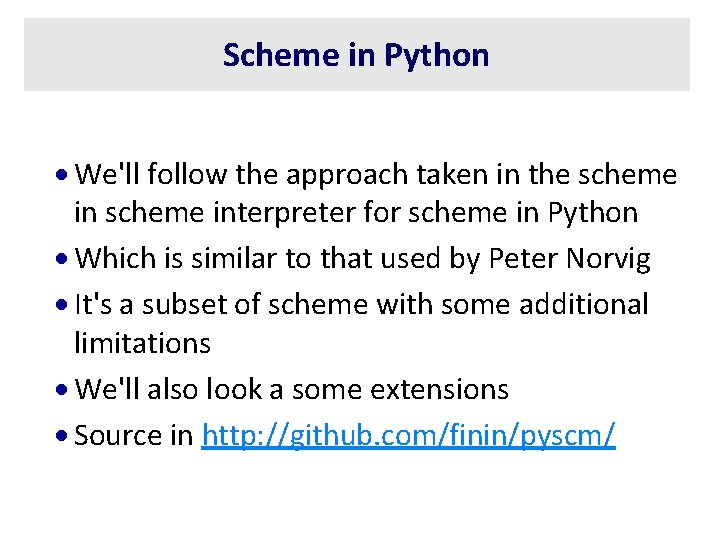Click the phrase 'It's a subset of scheme'
The height and width of the screenshot is (540, 720).
(x=221, y=304)
